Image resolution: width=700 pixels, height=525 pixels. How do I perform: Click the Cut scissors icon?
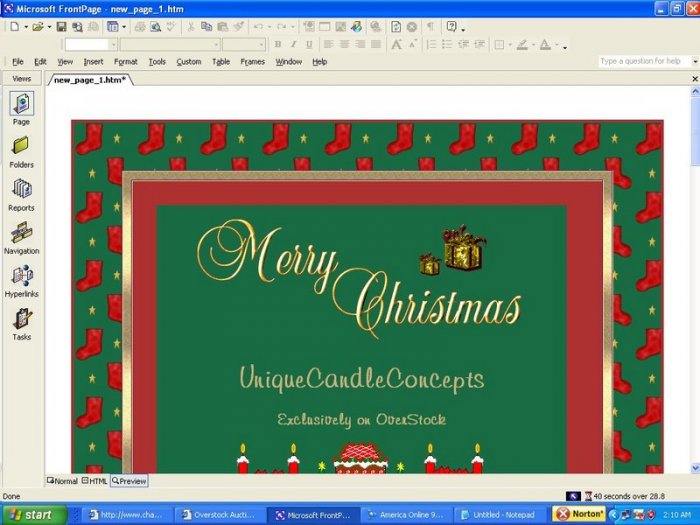191,27
